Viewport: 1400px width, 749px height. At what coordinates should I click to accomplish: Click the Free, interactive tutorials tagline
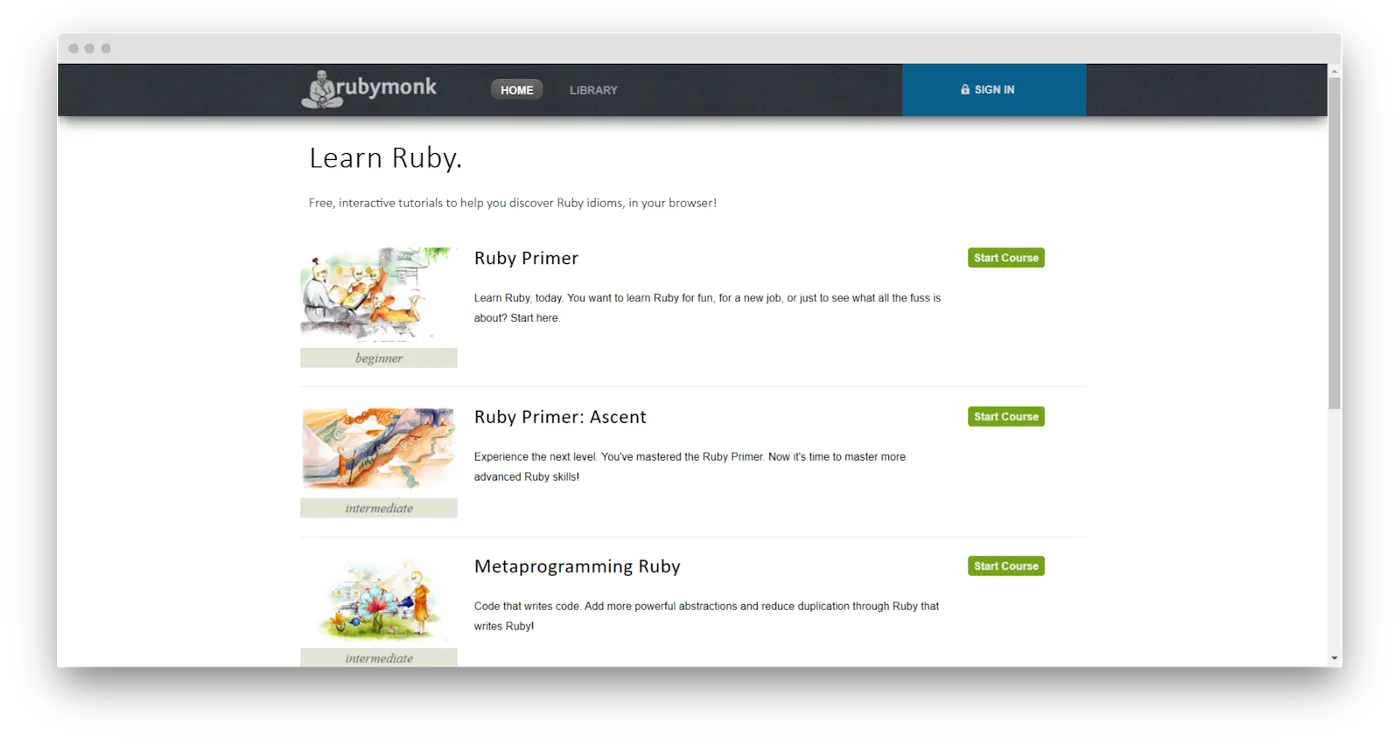click(x=512, y=203)
